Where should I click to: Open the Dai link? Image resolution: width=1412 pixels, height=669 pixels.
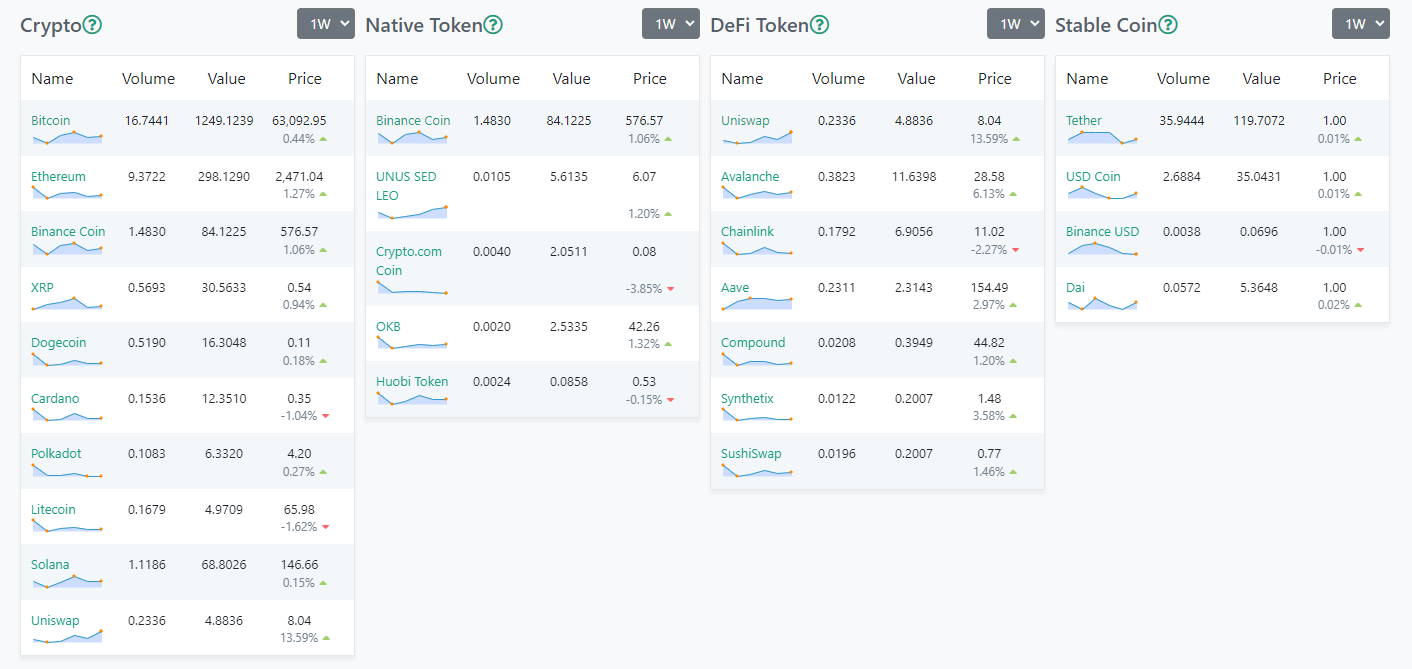(x=1076, y=287)
